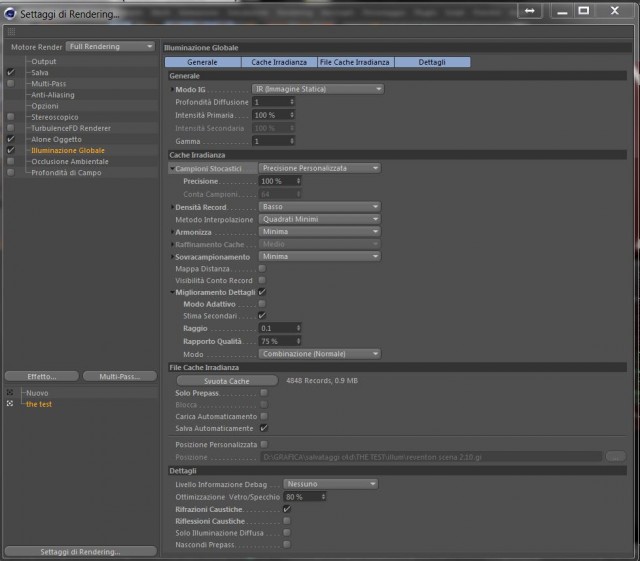
Task: Uncheck Stima Secondari
Action: click(x=262, y=316)
